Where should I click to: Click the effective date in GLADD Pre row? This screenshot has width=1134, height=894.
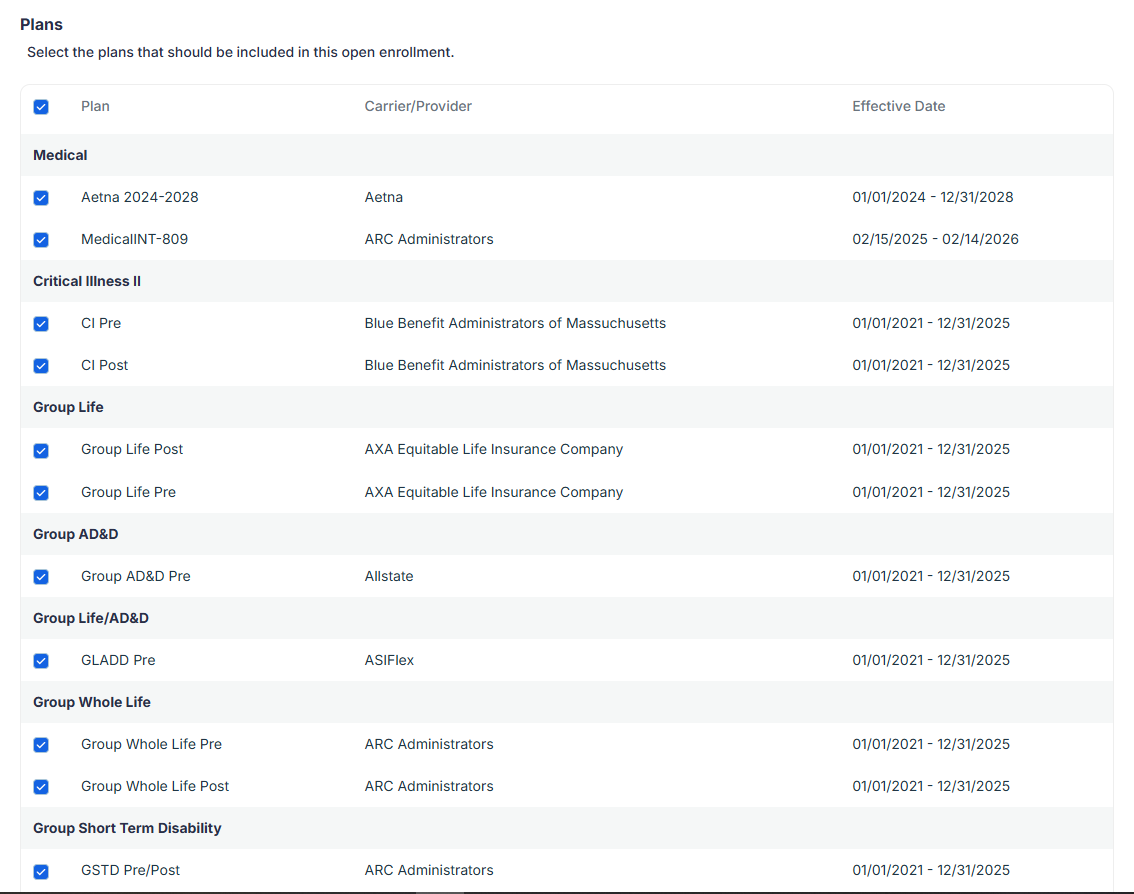(x=931, y=660)
